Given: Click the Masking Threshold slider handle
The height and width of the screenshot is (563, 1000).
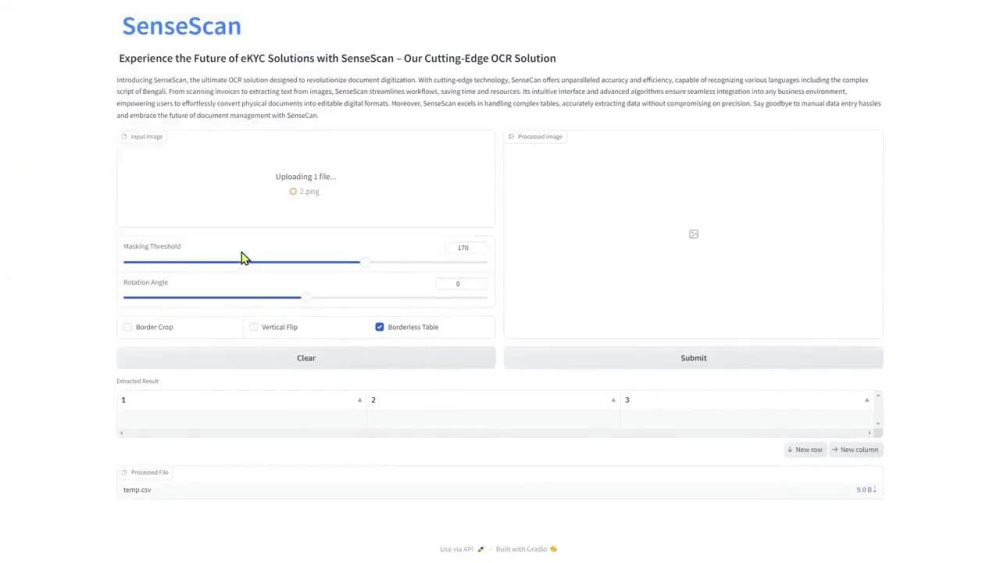Looking at the screenshot, I should [x=364, y=261].
